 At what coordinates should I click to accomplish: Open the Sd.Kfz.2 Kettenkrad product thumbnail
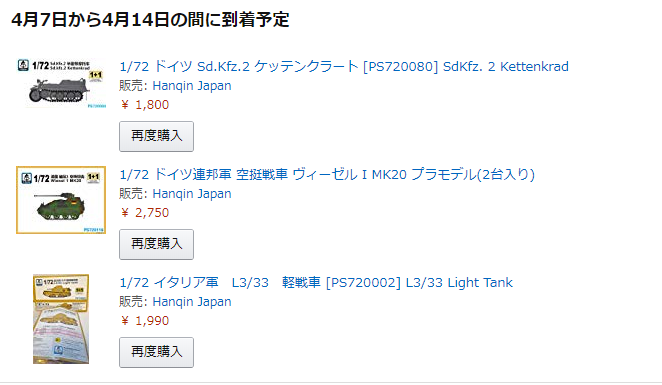click(61, 84)
